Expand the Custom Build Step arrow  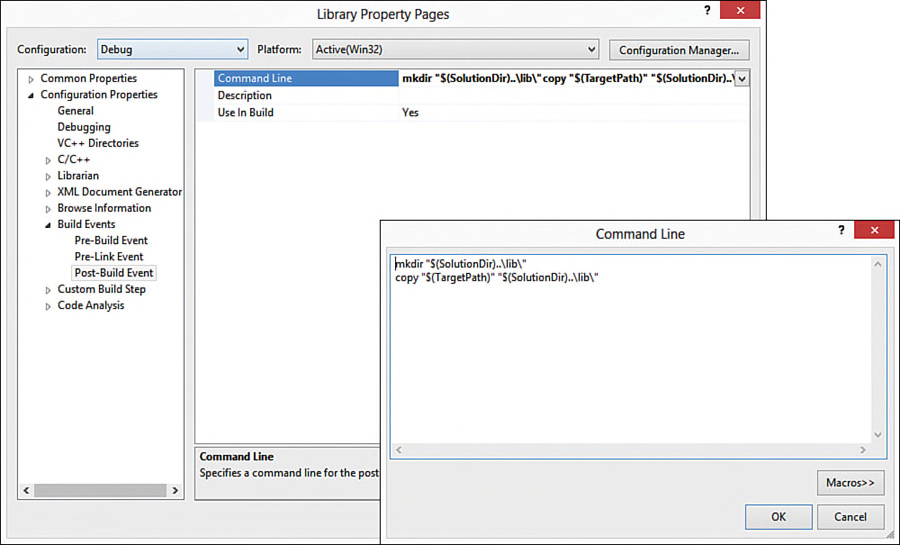point(48,290)
